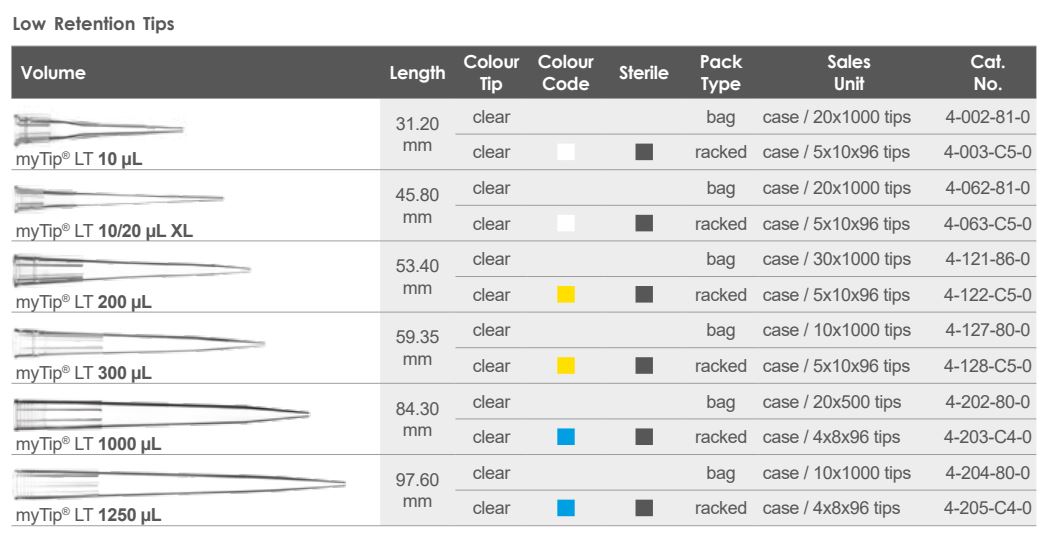Click the Sales Unit column header

click(836, 73)
